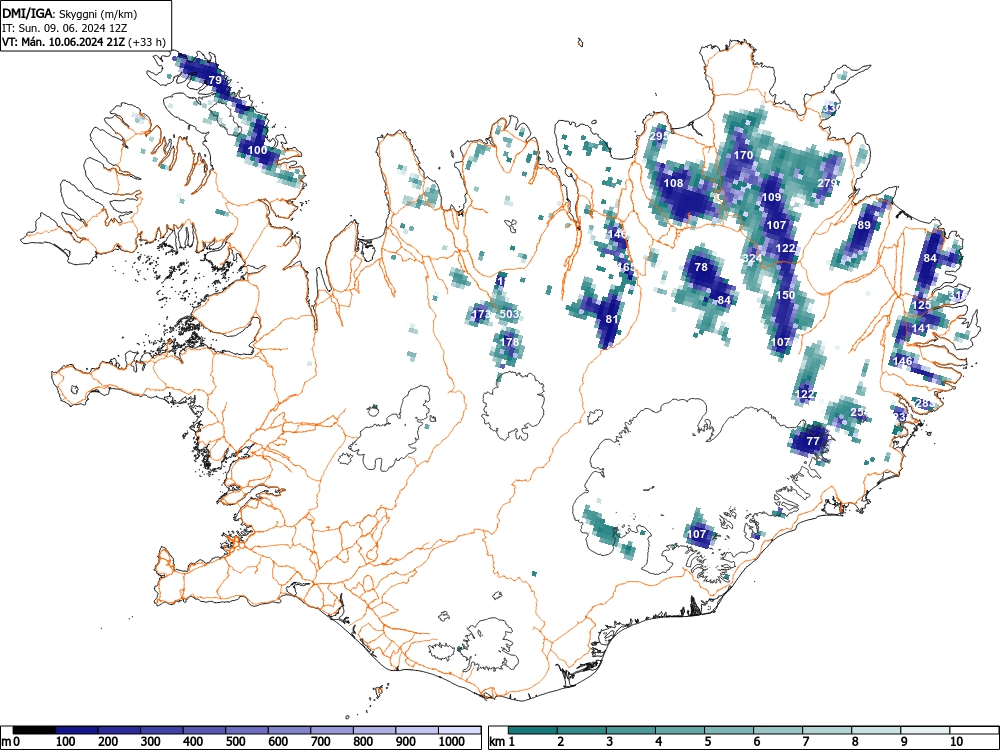
Task: Click the map value "141"
Action: click(x=922, y=328)
